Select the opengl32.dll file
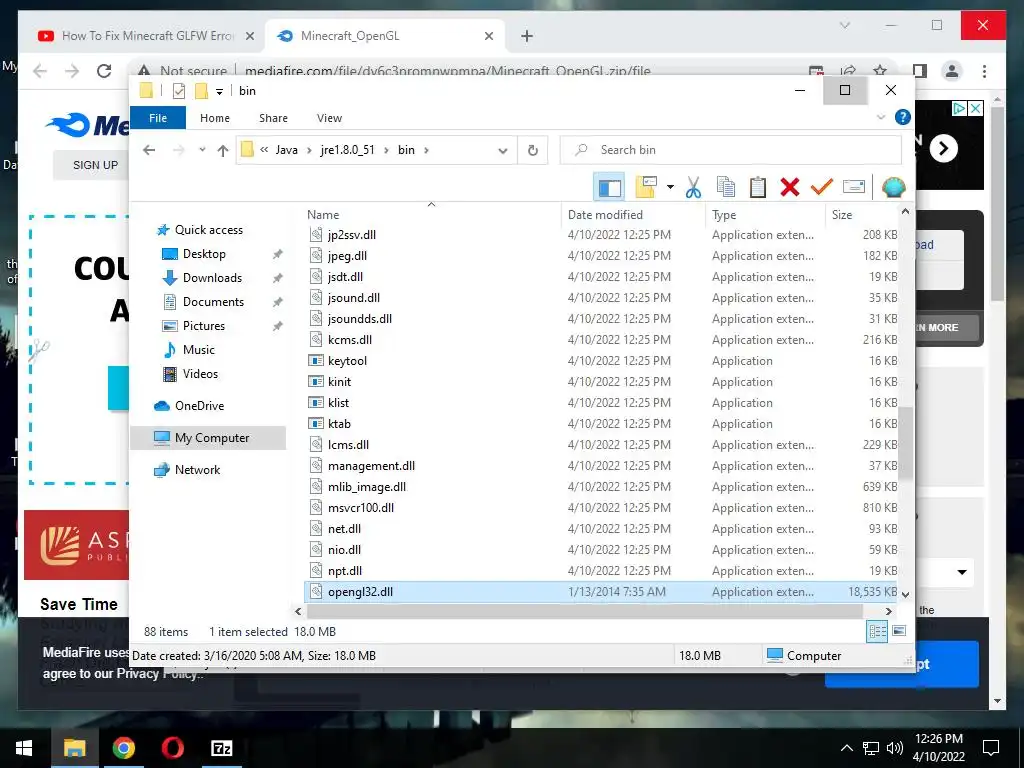Screen dimensions: 1024x768 click(x=601, y=592)
